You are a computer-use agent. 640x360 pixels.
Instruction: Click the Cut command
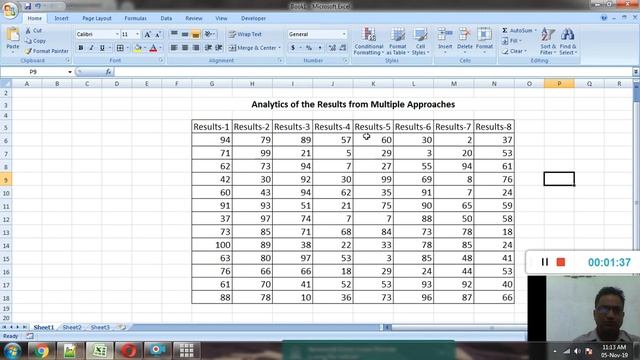pyautogui.click(x=33, y=31)
